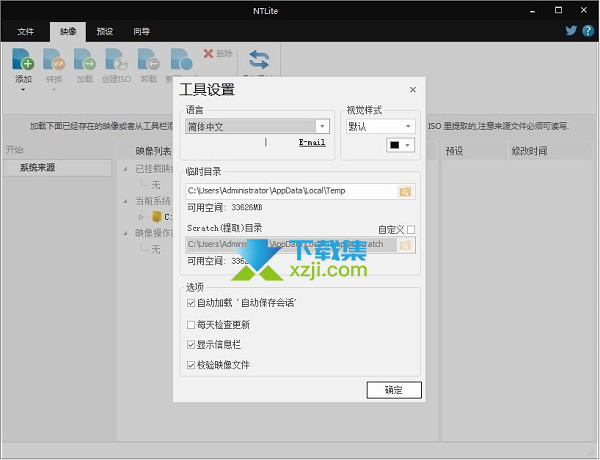600x460 pixels.
Task: Click the 加载 (Load) toolbar icon
Action: click(85, 59)
